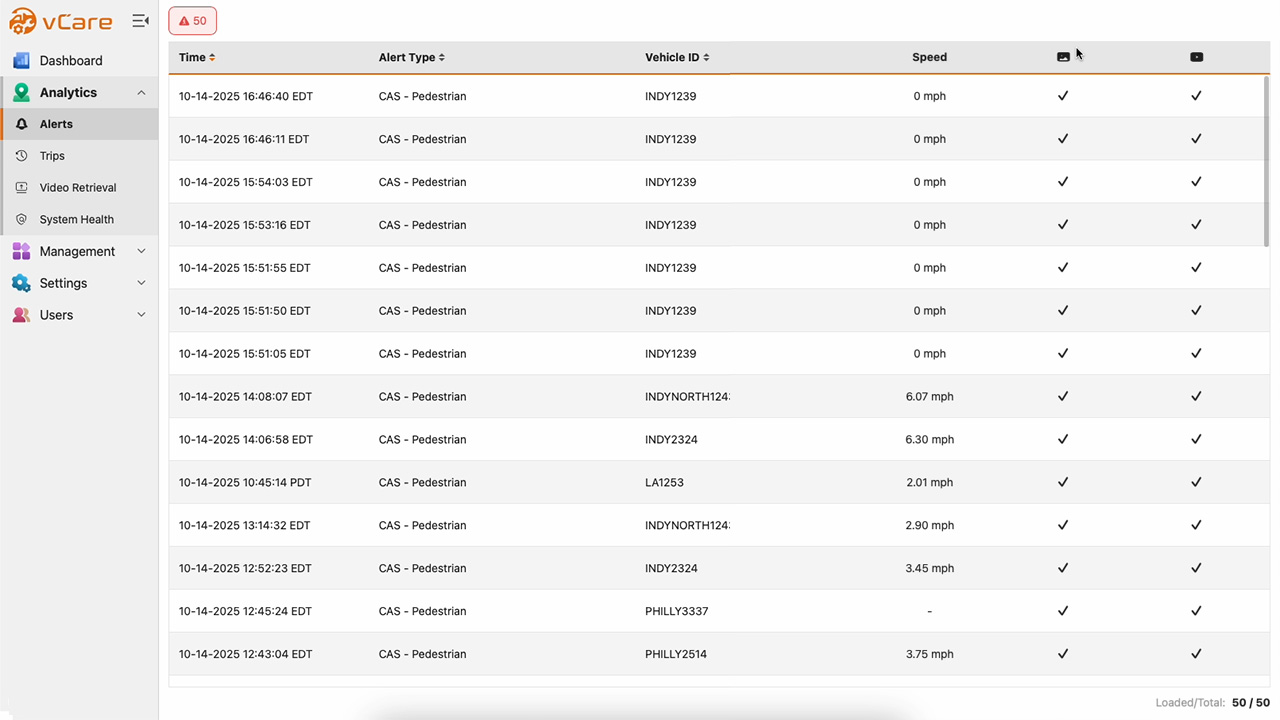Click the video camera icon in table header
Viewport: 1280px width, 720px height.
pyautogui.click(x=1196, y=57)
